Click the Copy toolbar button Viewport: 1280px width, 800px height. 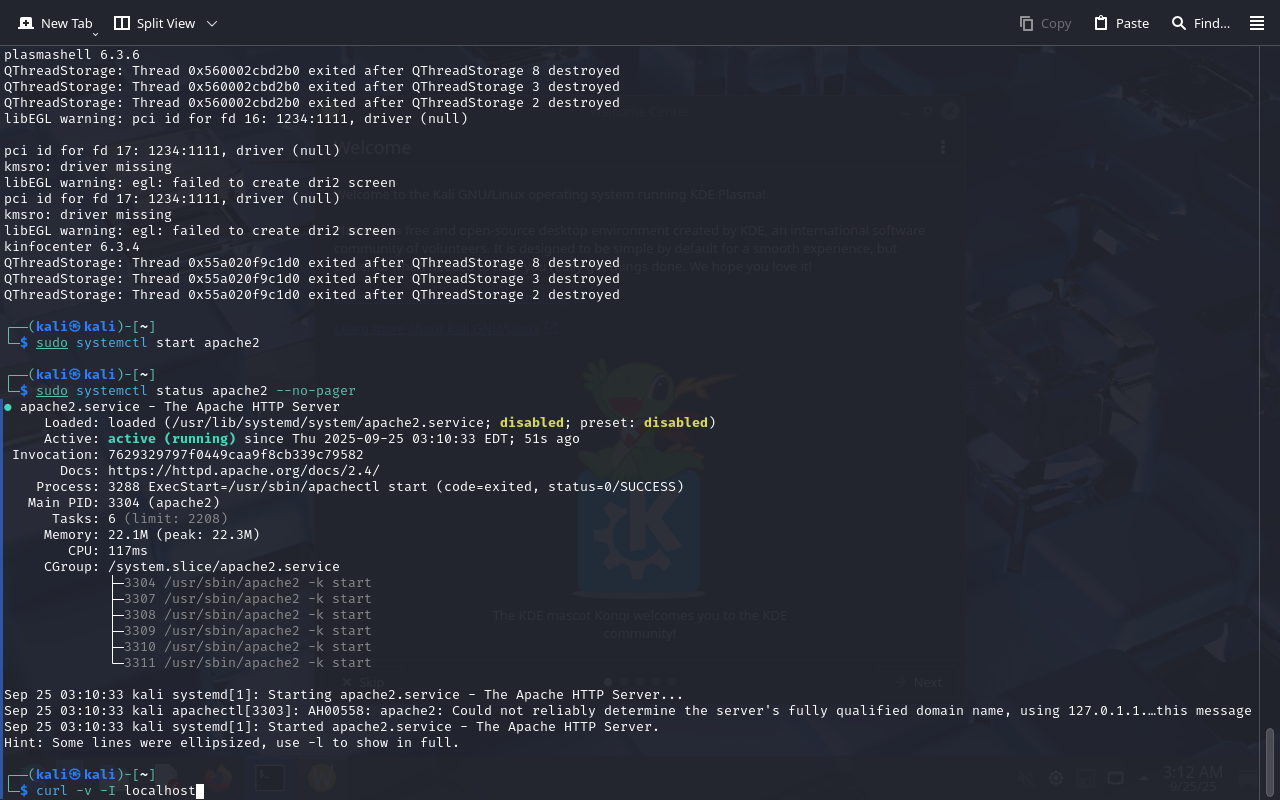pyautogui.click(x=1045, y=23)
